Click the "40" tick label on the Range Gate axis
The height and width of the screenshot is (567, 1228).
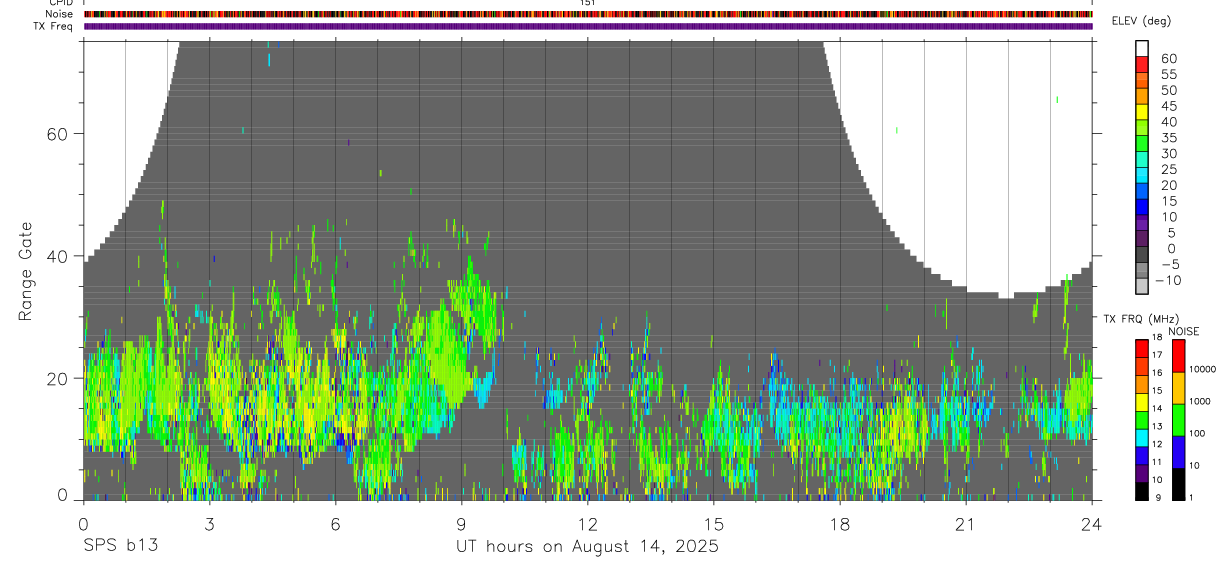click(x=57, y=256)
